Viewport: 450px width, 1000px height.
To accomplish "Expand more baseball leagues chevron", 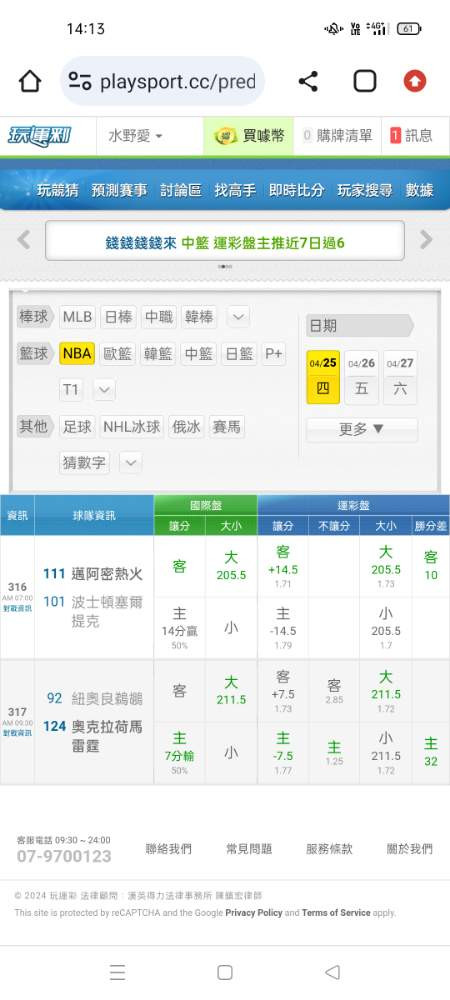I will click(x=238, y=317).
